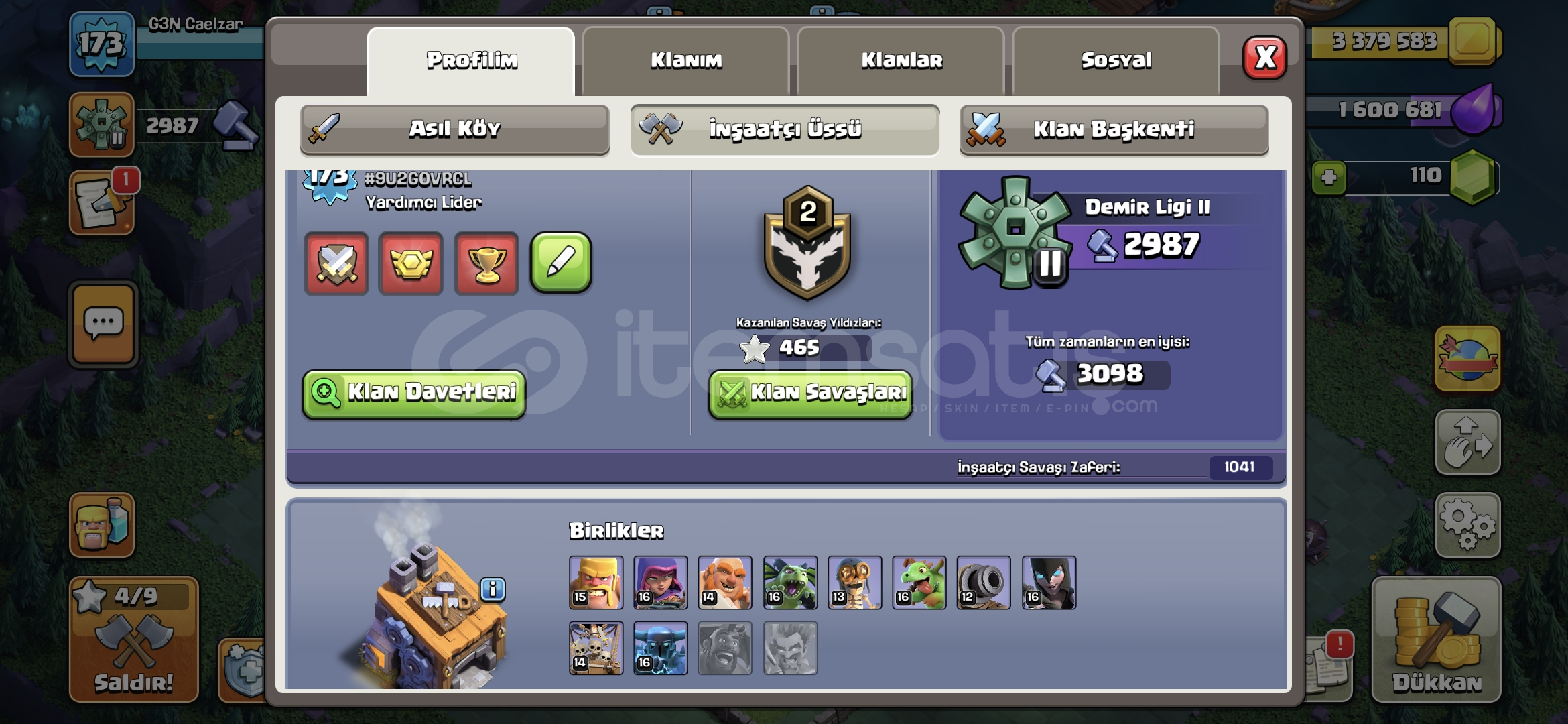Click the red trophy badge icon
The image size is (1568, 724).
coord(486,263)
